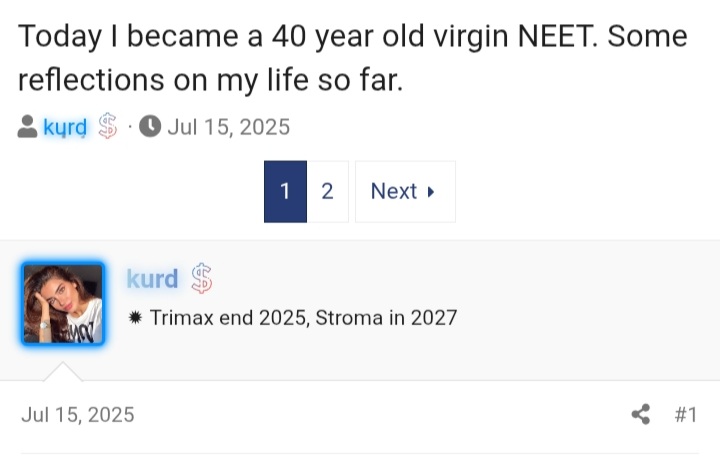Click the user title mentioning Trimax and Stroma
Viewport: 720px width, 462px height.
click(303, 318)
